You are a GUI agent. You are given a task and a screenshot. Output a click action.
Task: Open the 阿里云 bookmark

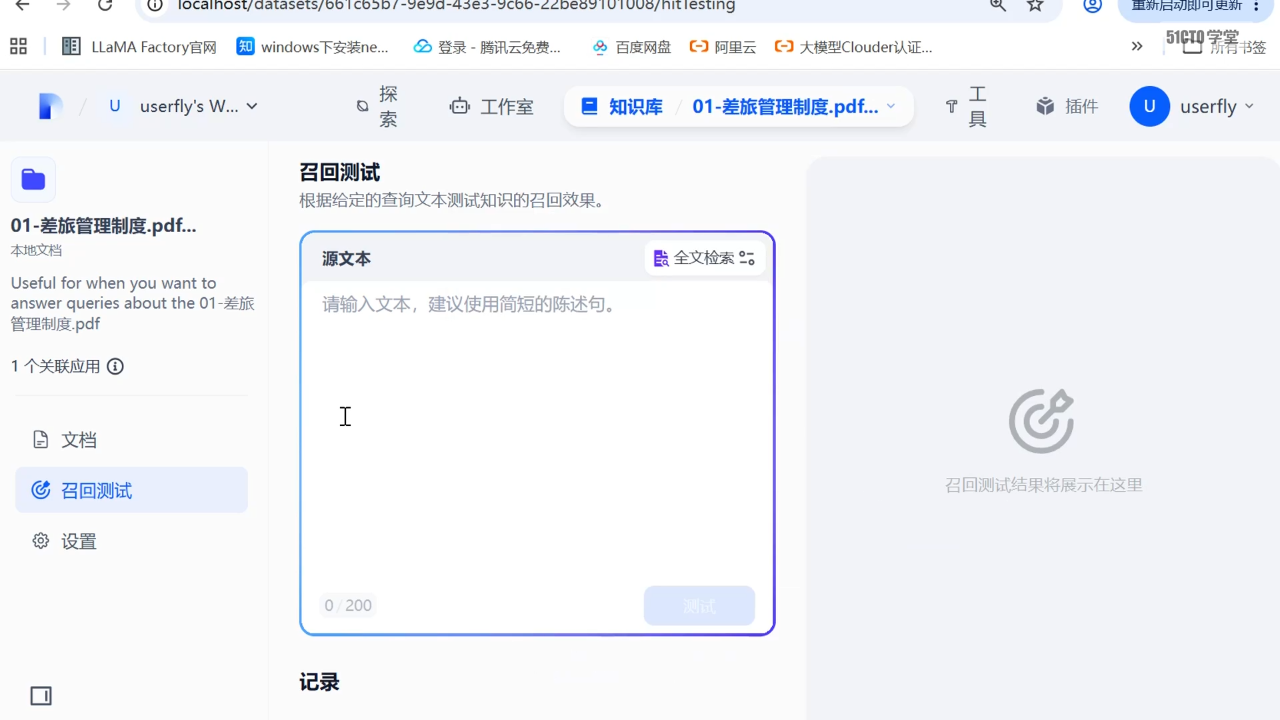coord(723,47)
